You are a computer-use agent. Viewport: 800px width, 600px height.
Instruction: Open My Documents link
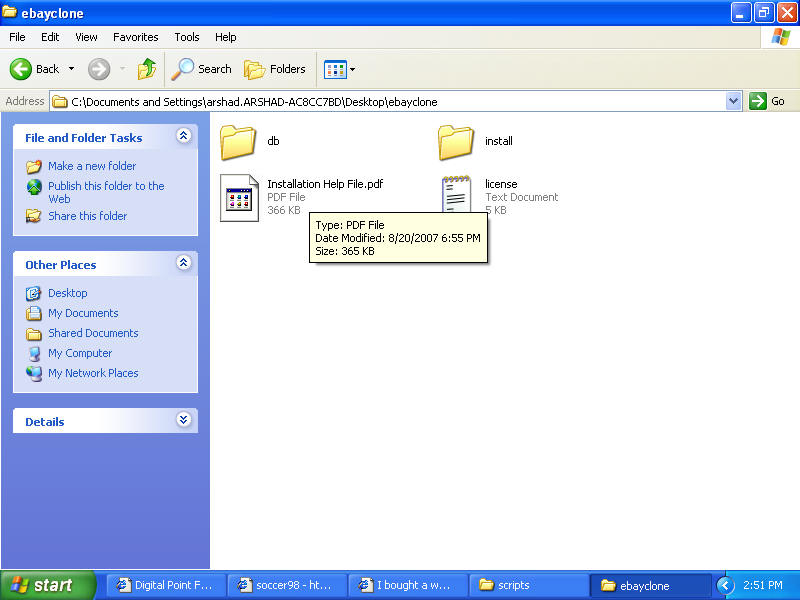click(x=84, y=313)
